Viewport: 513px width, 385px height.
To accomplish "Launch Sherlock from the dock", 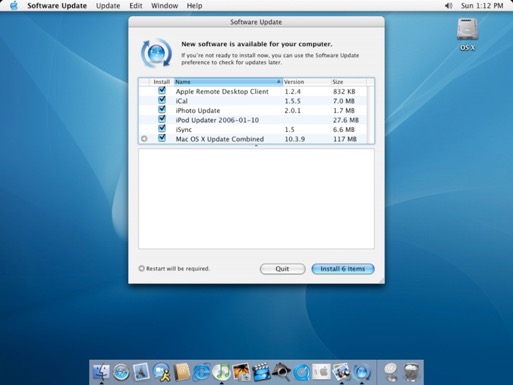I will pyautogui.click(x=281, y=372).
